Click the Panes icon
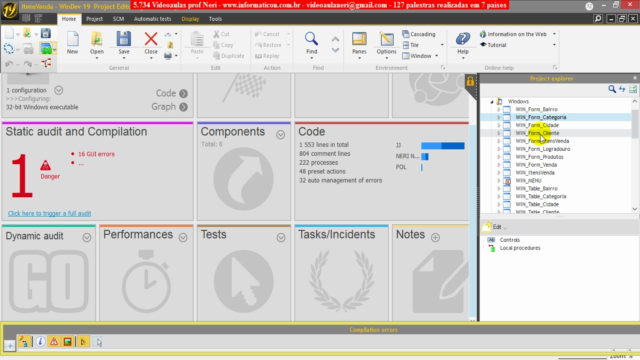The width and height of the screenshot is (640, 360). tap(359, 39)
